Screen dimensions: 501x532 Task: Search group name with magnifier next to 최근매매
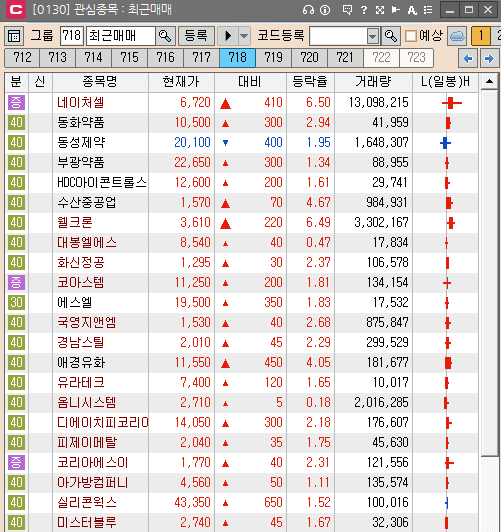click(165, 36)
